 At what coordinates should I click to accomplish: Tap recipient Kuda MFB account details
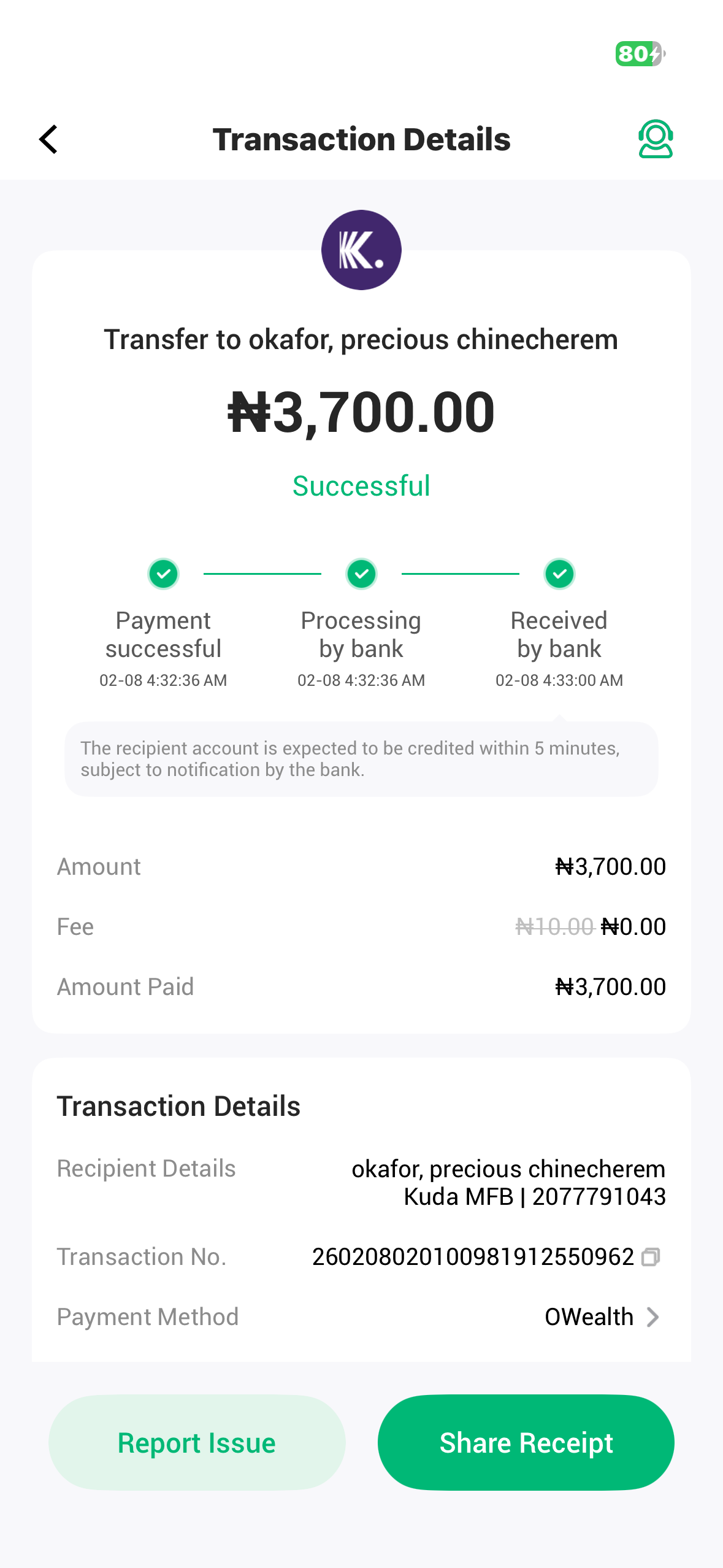(534, 1197)
